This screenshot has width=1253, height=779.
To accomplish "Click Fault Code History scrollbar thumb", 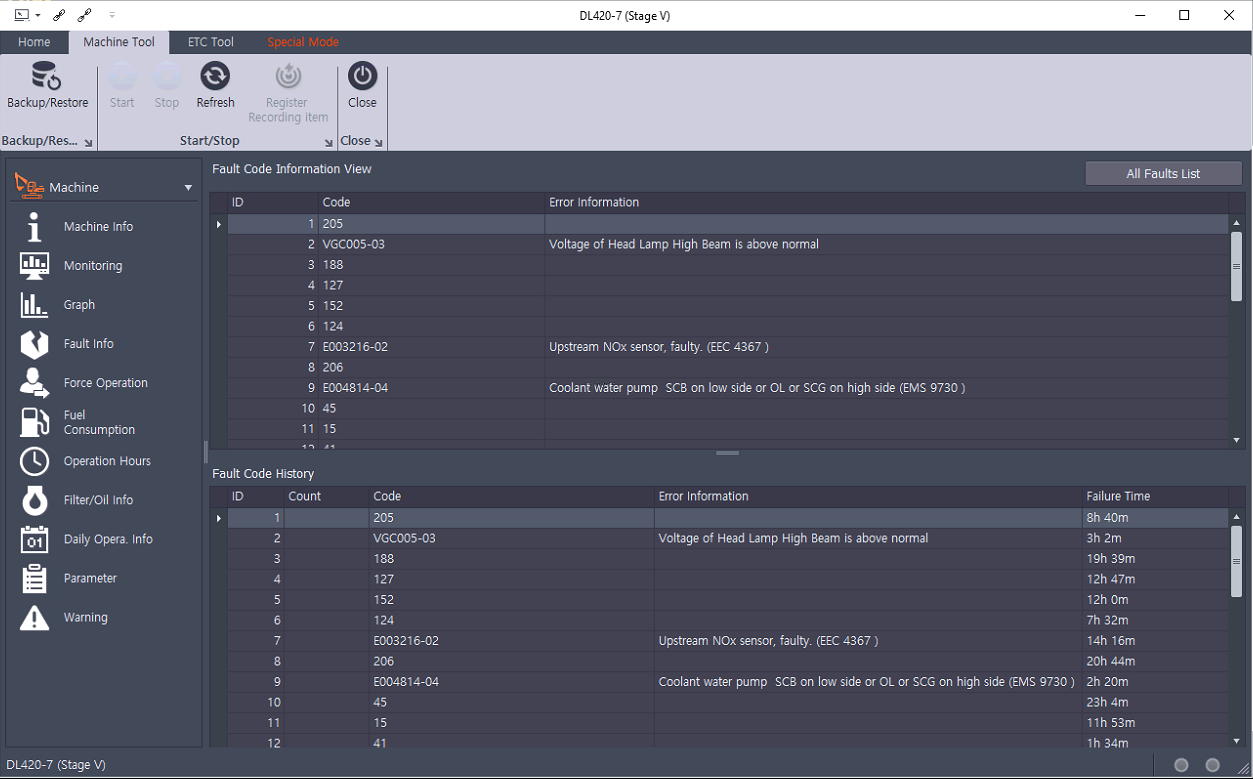I will (1236, 561).
